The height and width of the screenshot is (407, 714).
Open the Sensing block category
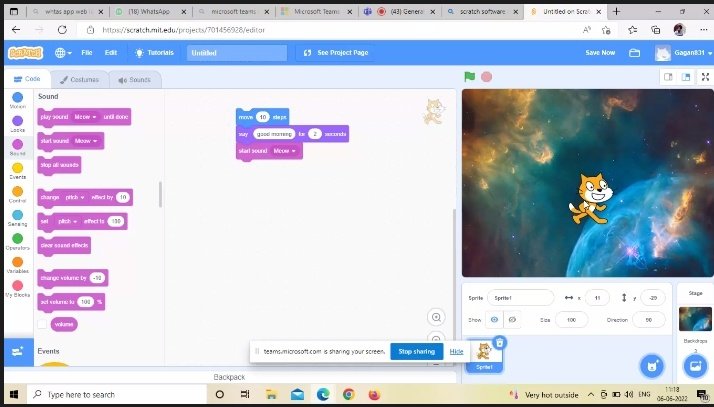click(x=18, y=218)
